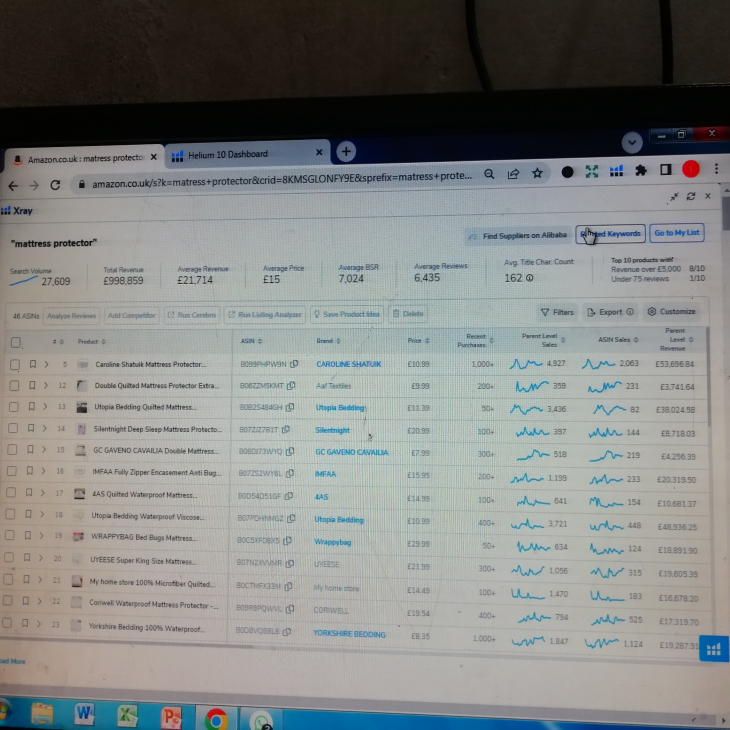Open Excel from the taskbar
Screen dimensions: 730x730
pos(127,716)
